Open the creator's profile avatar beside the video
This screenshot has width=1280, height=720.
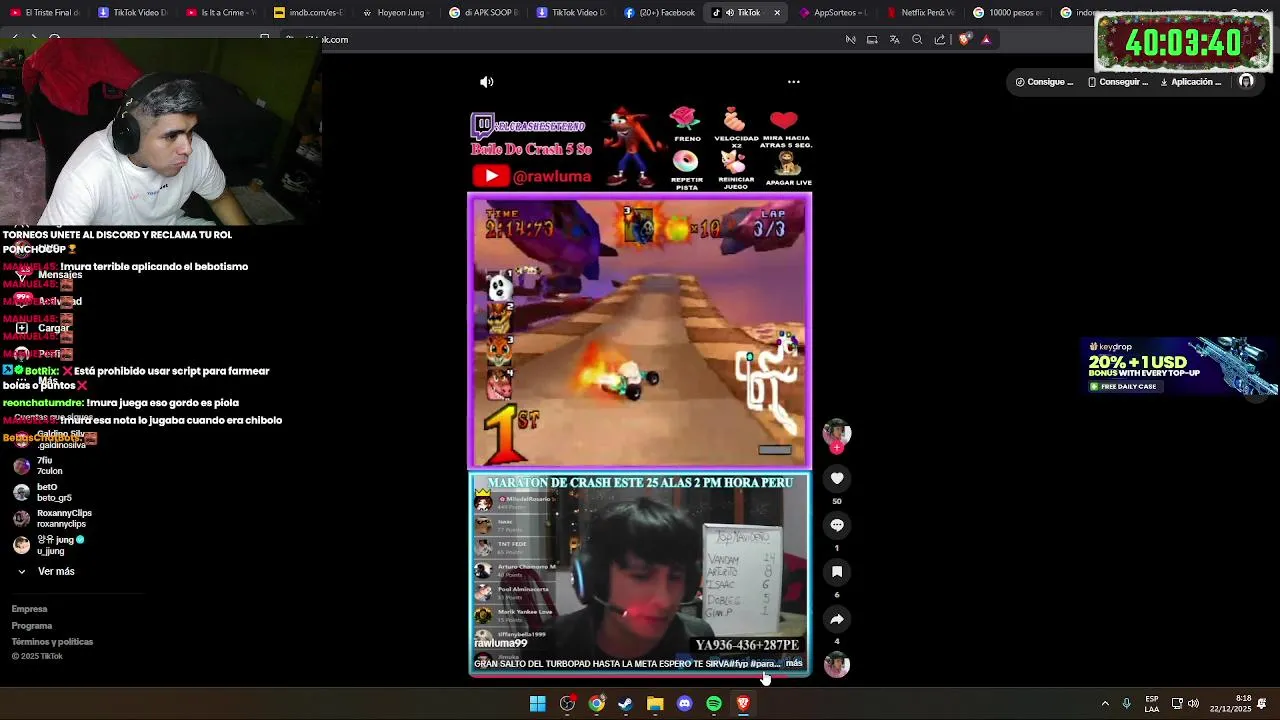point(837,432)
